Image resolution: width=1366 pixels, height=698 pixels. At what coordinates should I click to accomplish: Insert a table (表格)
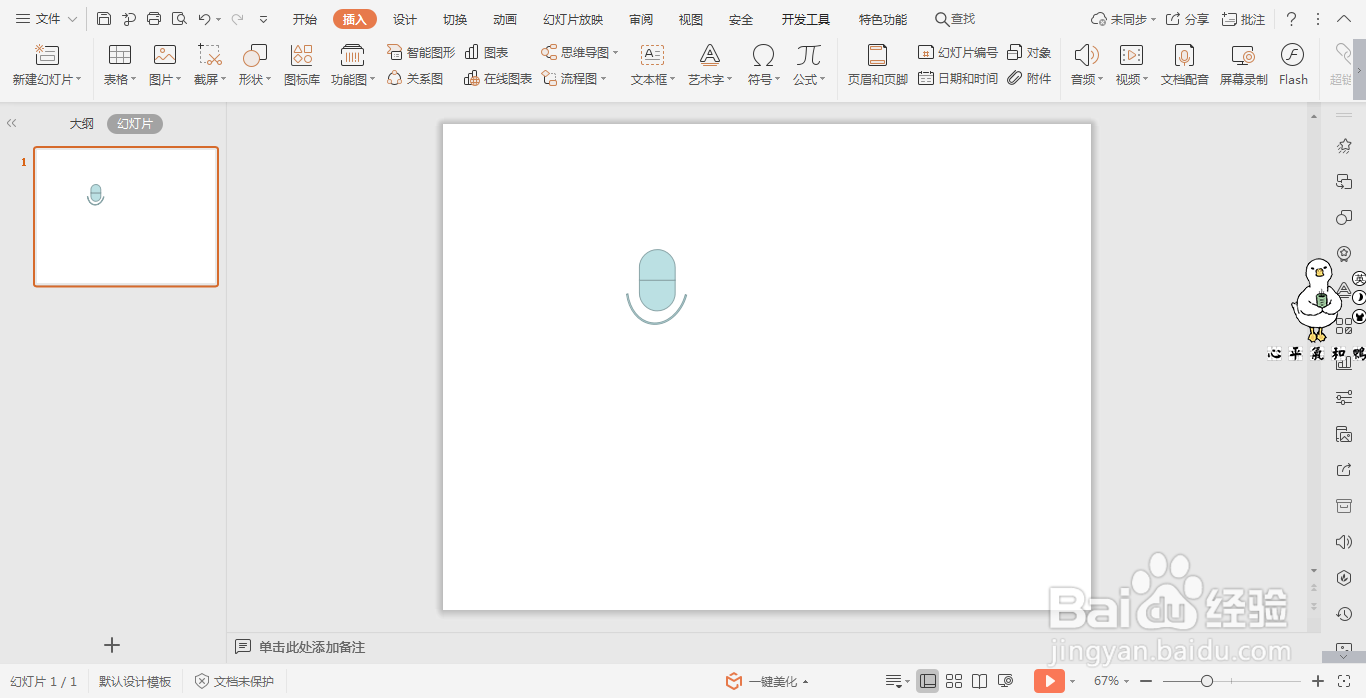tap(120, 65)
